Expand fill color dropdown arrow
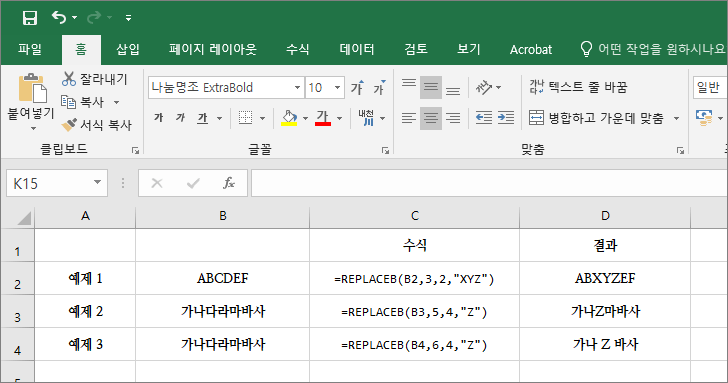Screen dimensions: 728x383 coord(305,118)
